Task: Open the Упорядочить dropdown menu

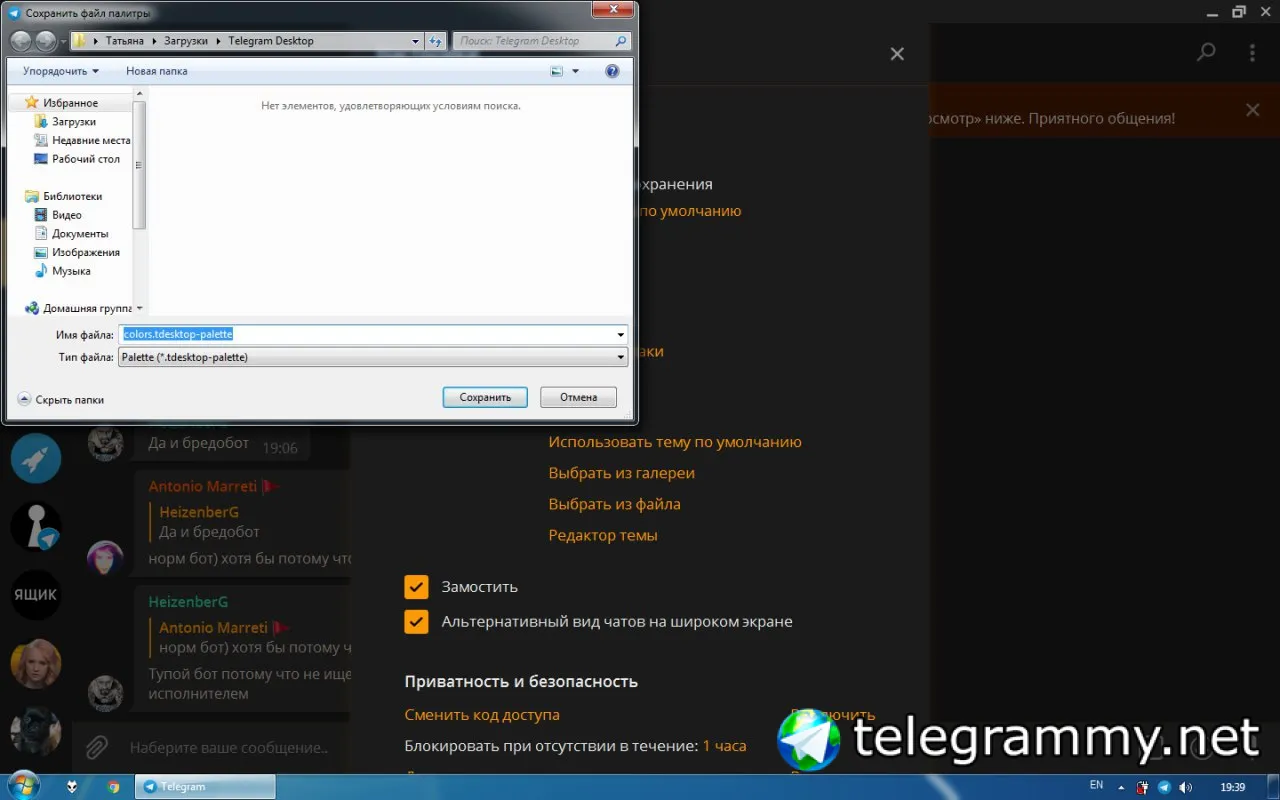Action: click(x=61, y=71)
